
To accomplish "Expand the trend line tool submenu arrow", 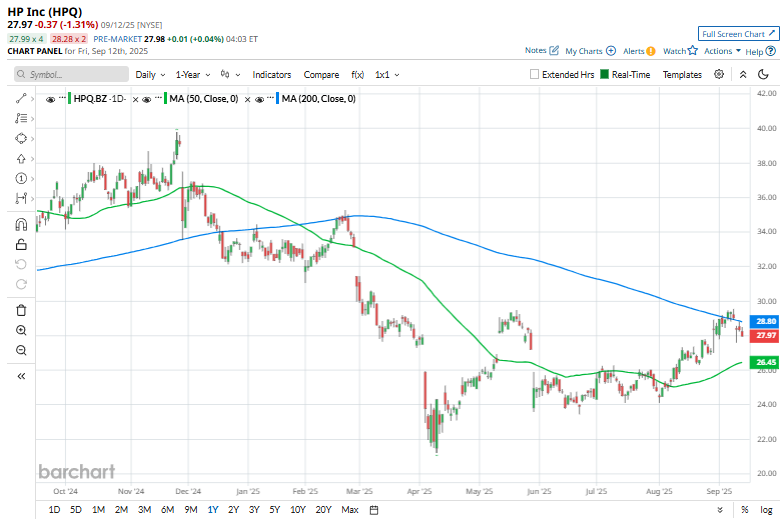I will [32, 99].
